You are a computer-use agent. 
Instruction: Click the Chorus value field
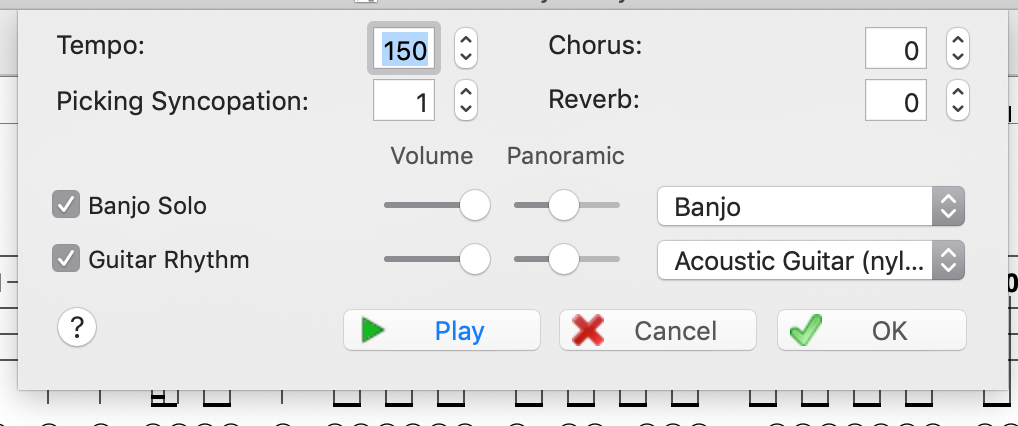coord(895,49)
